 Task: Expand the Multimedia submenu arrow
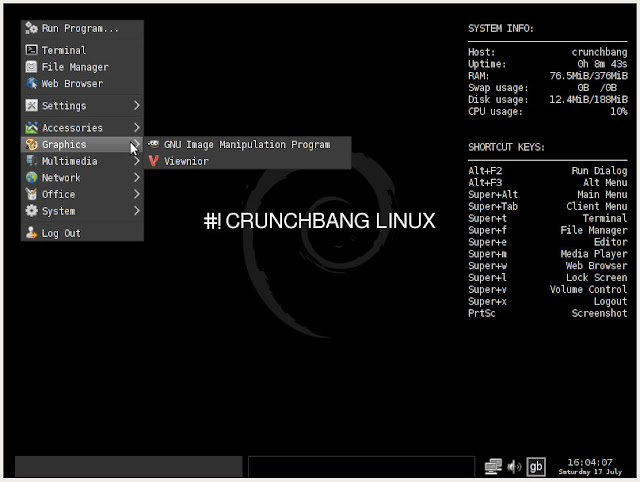(137, 161)
